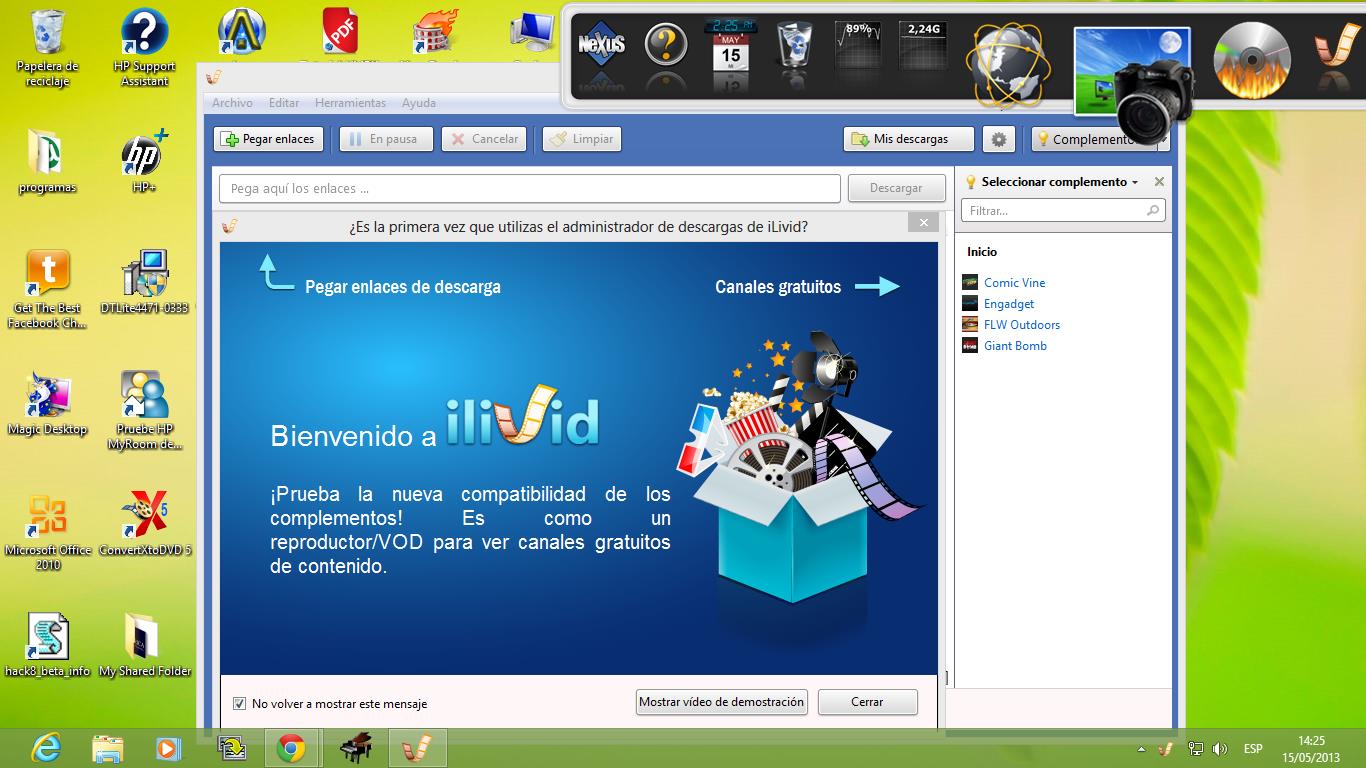Open the Editar menu
This screenshot has height=768, width=1366.
284,103
